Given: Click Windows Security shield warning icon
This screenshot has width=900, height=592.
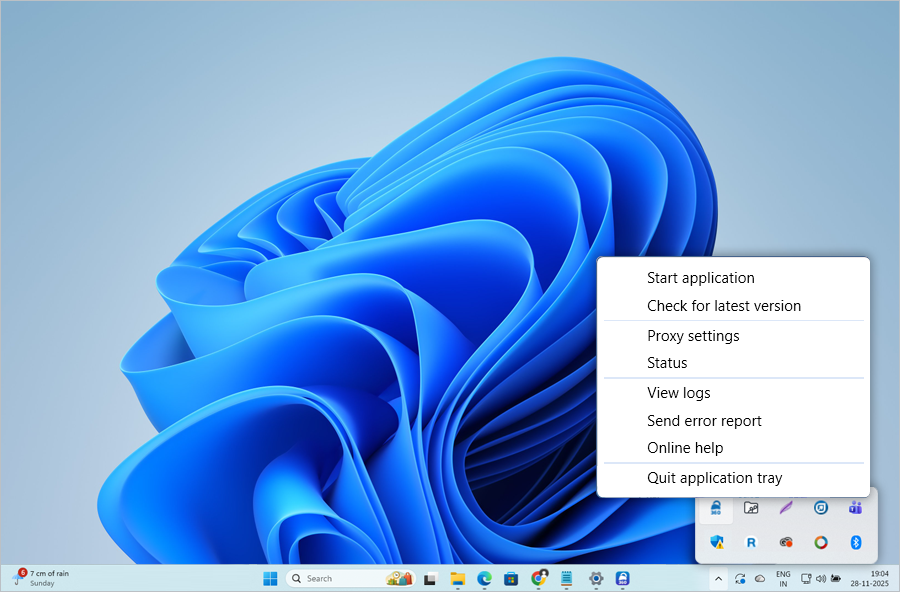Looking at the screenshot, I should coord(716,542).
